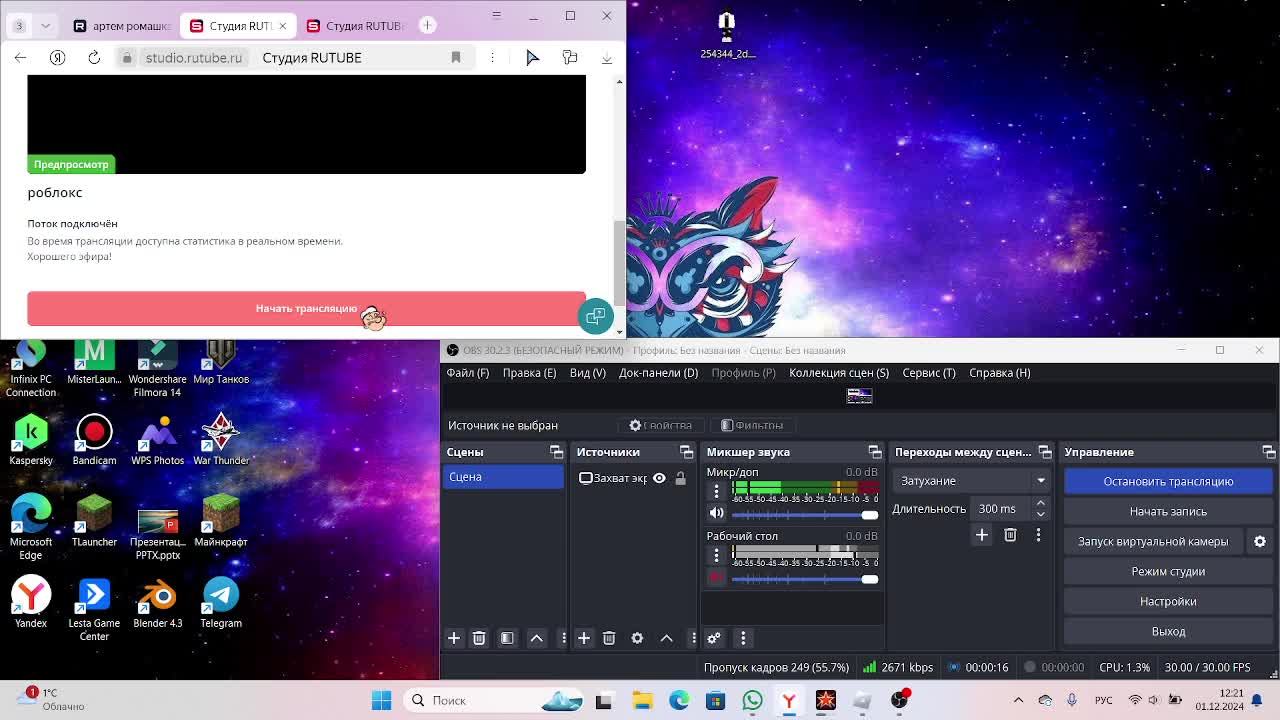The height and width of the screenshot is (720, 1280).
Task: Open scene filters icon in Scenes toolbar
Action: click(507, 638)
